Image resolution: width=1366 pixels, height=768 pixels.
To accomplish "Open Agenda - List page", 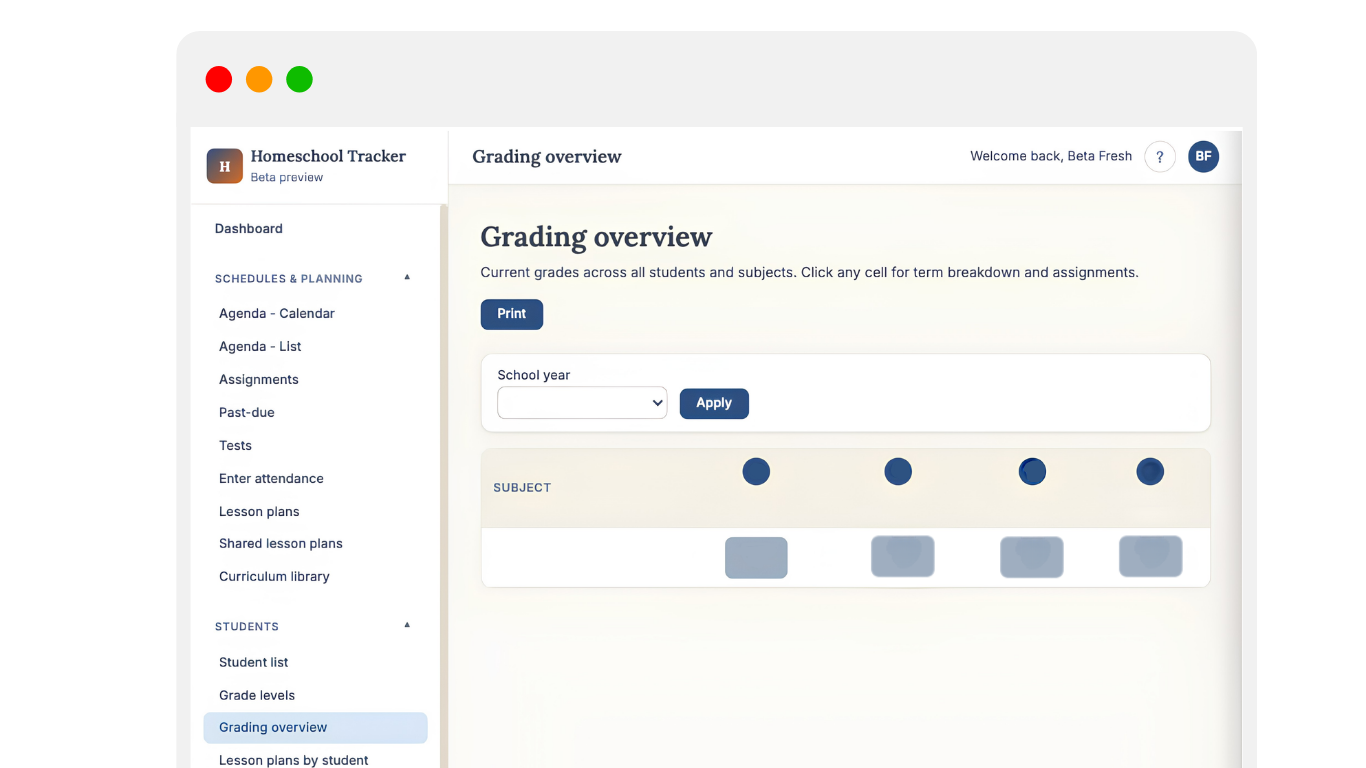I will pos(260,347).
